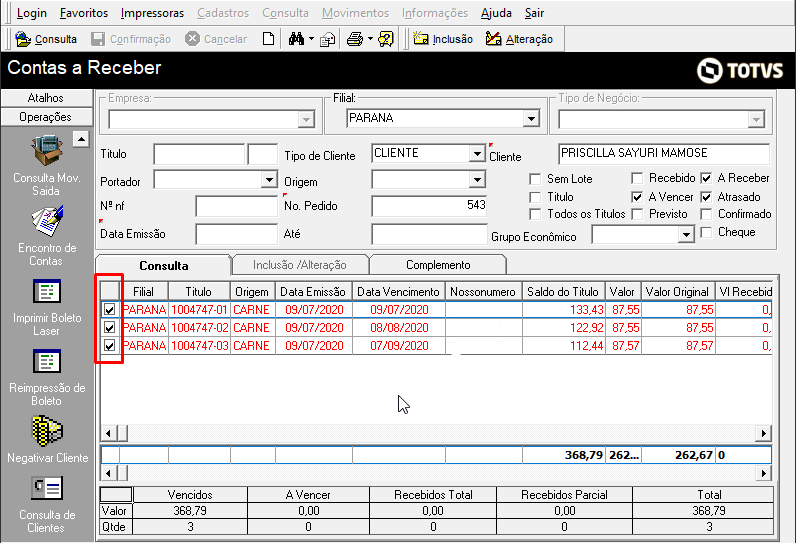Switch to the Consulta tab
796x543 pixels.
[x=163, y=265]
